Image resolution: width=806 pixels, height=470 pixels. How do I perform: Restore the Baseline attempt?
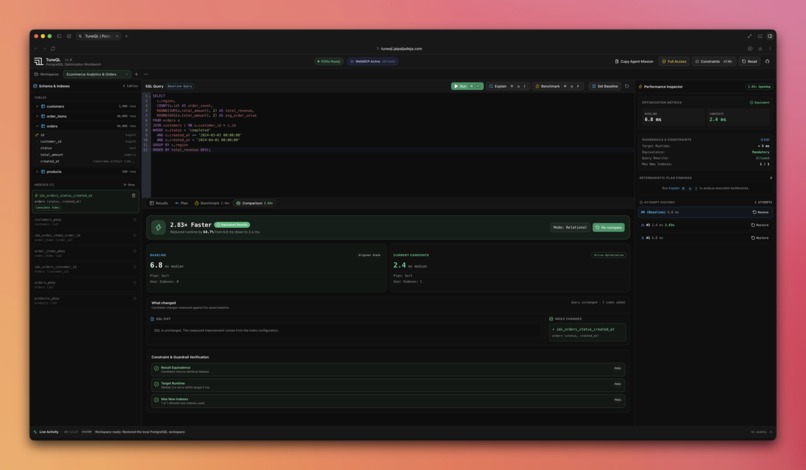point(760,212)
